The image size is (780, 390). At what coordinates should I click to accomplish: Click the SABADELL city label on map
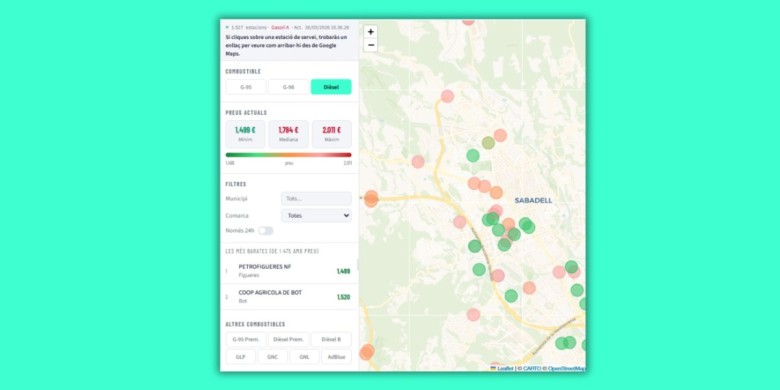pyautogui.click(x=533, y=200)
